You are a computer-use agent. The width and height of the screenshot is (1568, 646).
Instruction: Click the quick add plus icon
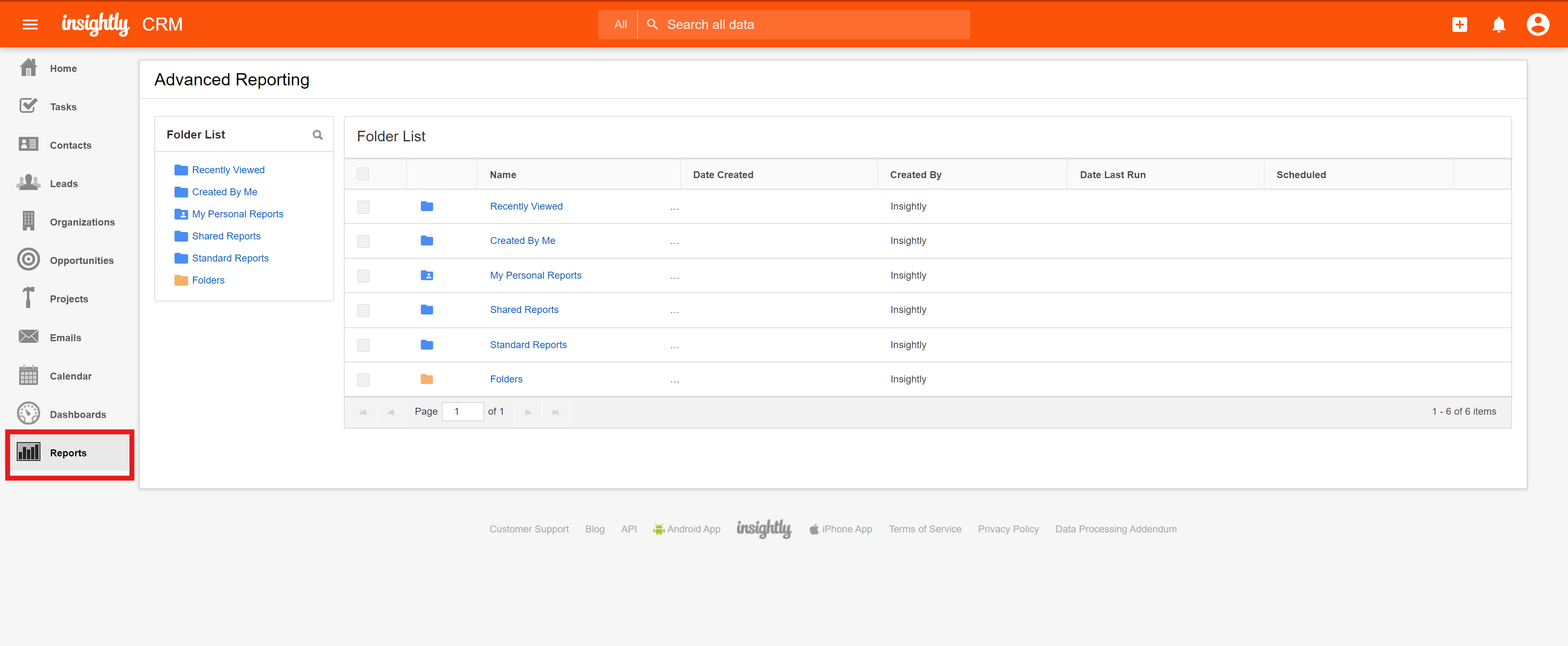tap(1459, 25)
